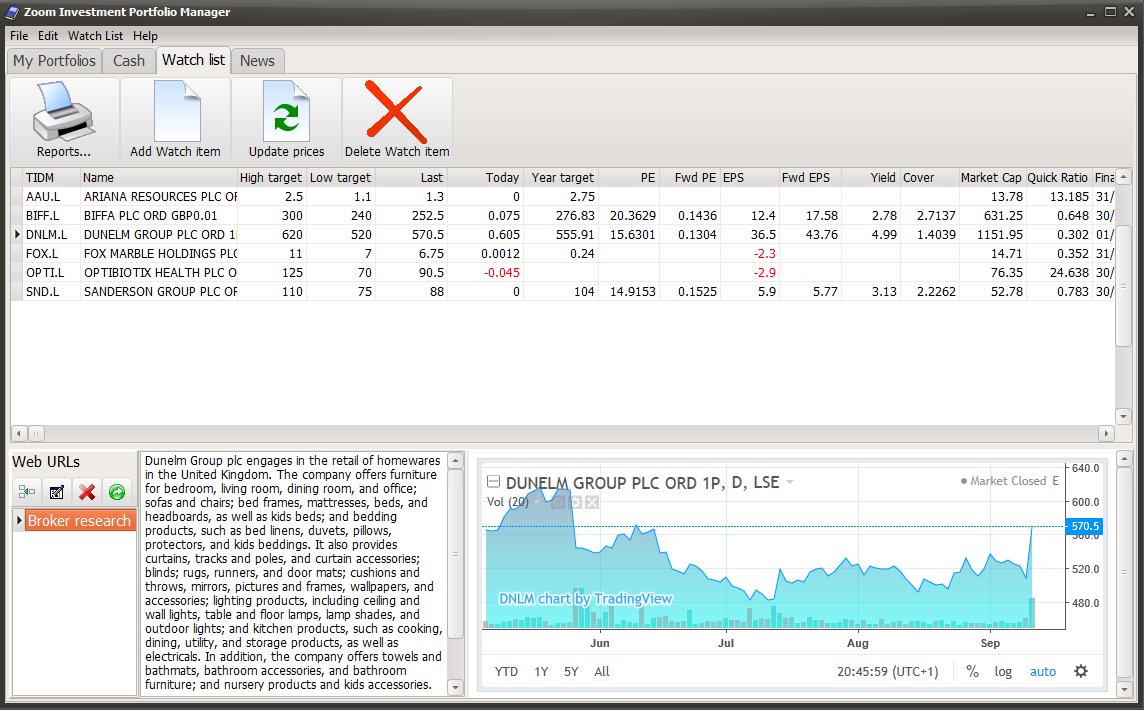1144x710 pixels.
Task: Collapse the chart legend minus box
Action: 493,482
